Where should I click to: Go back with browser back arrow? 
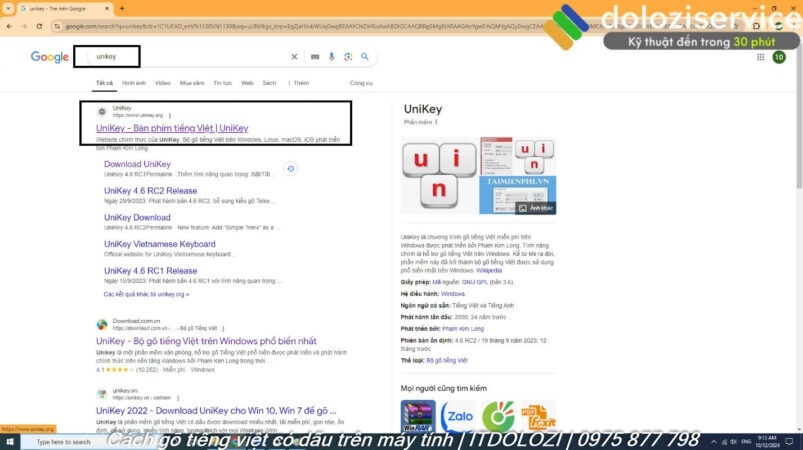8,25
